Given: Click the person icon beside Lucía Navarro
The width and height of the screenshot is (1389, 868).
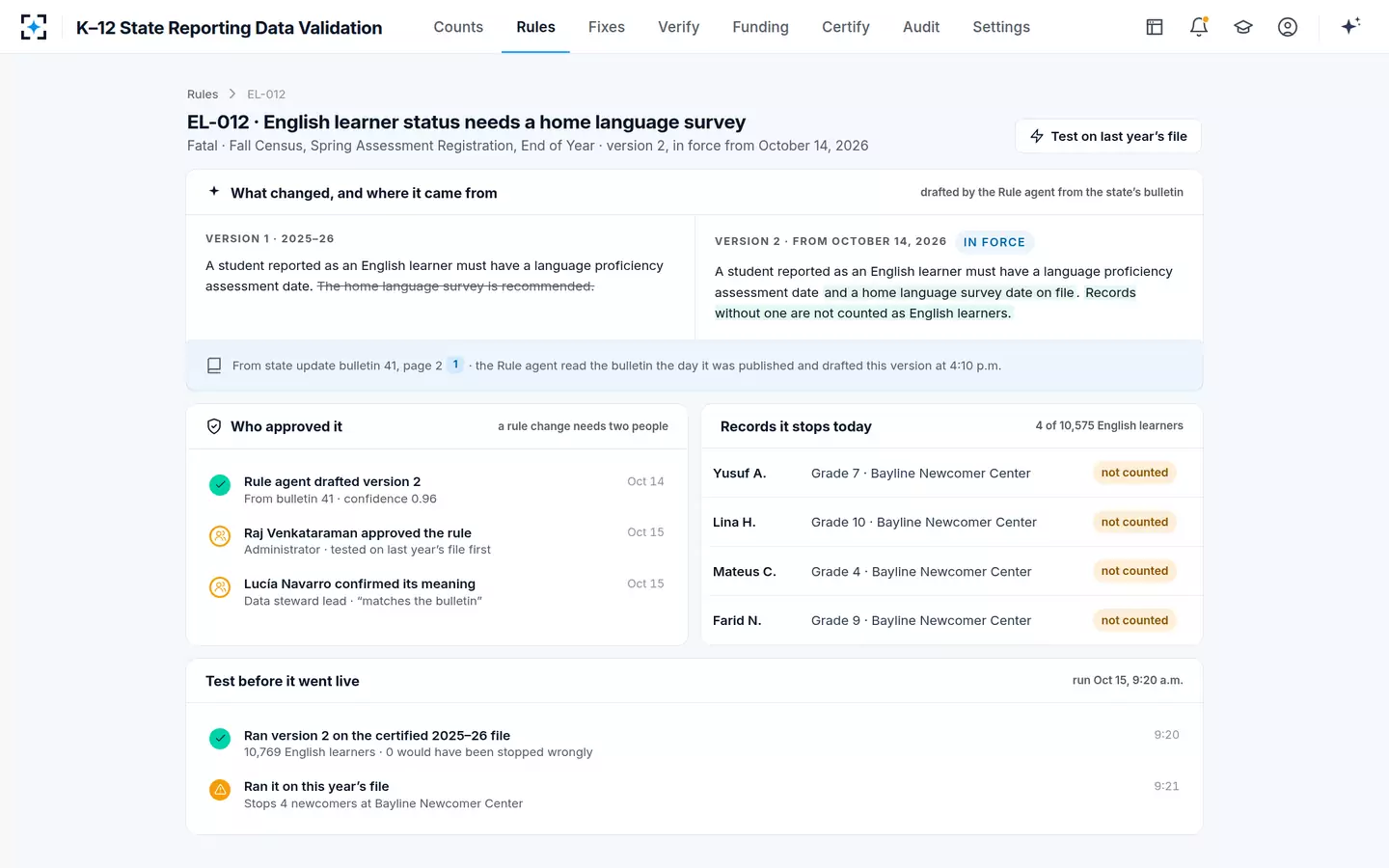Looking at the screenshot, I should point(220,587).
